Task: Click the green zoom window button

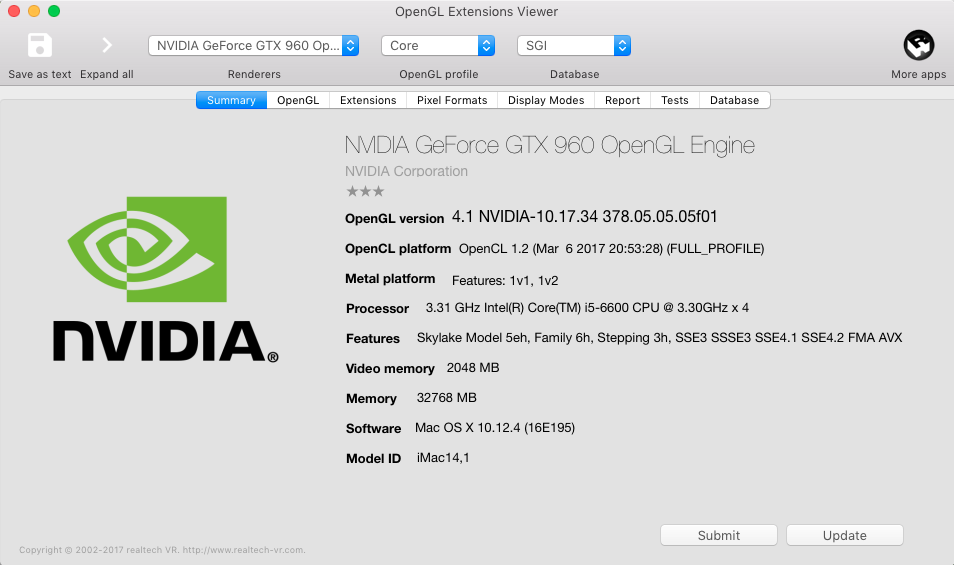Action: point(54,11)
